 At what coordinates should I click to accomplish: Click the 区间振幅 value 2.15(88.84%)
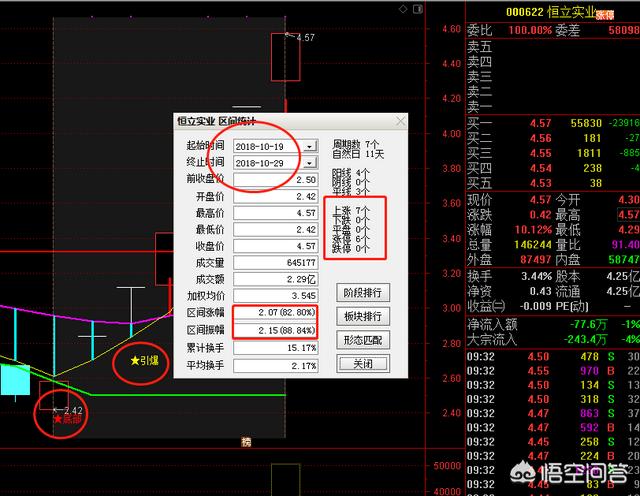point(276,330)
